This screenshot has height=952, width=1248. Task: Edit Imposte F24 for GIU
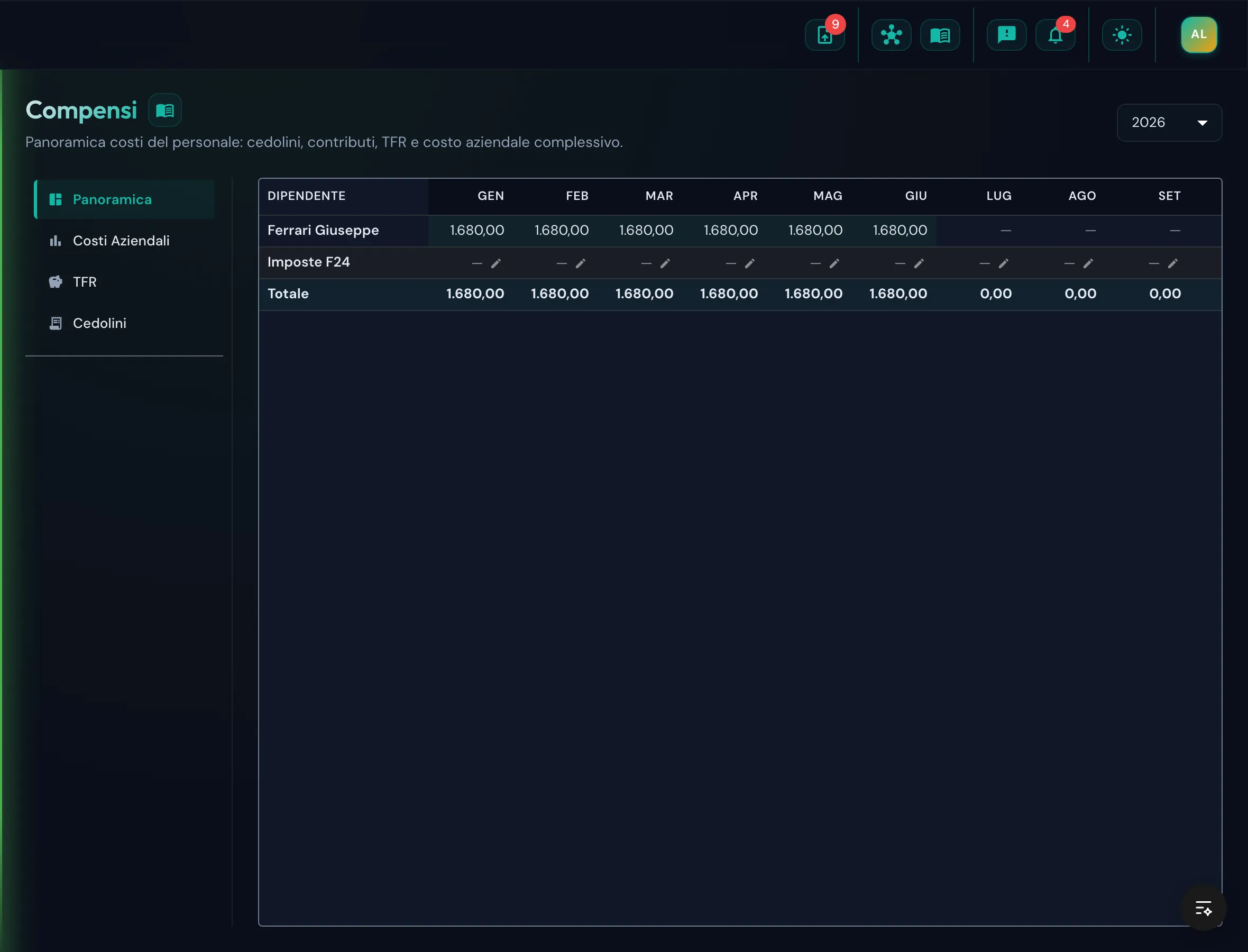(919, 263)
